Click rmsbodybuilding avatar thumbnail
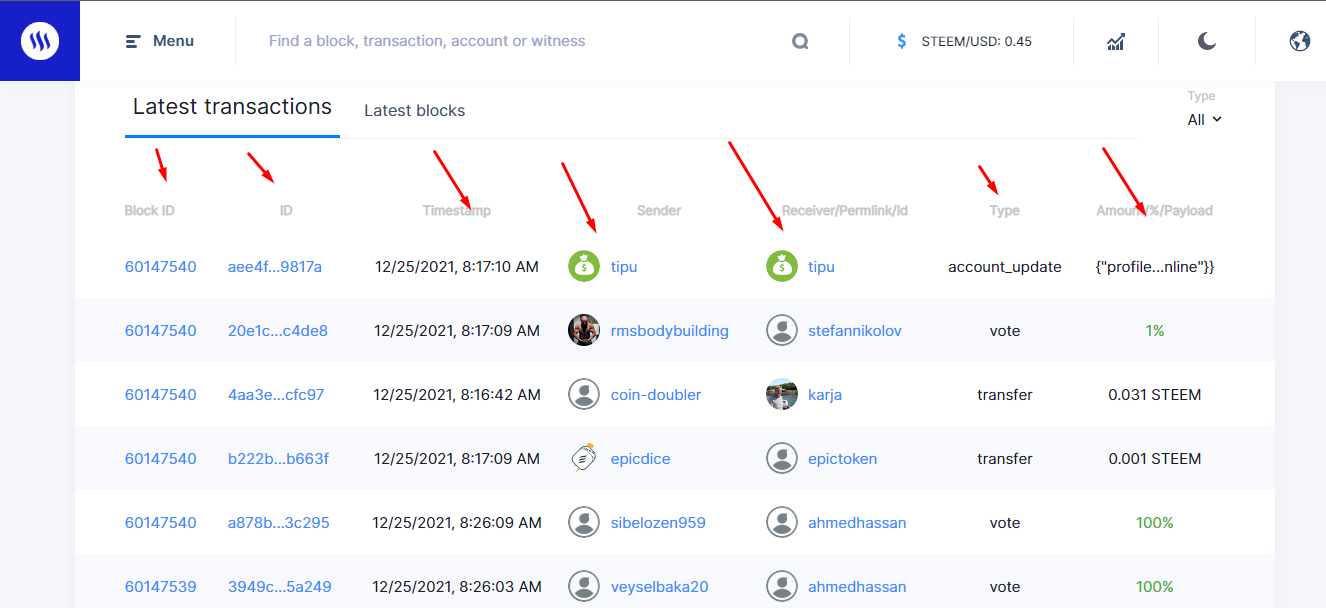 584,331
